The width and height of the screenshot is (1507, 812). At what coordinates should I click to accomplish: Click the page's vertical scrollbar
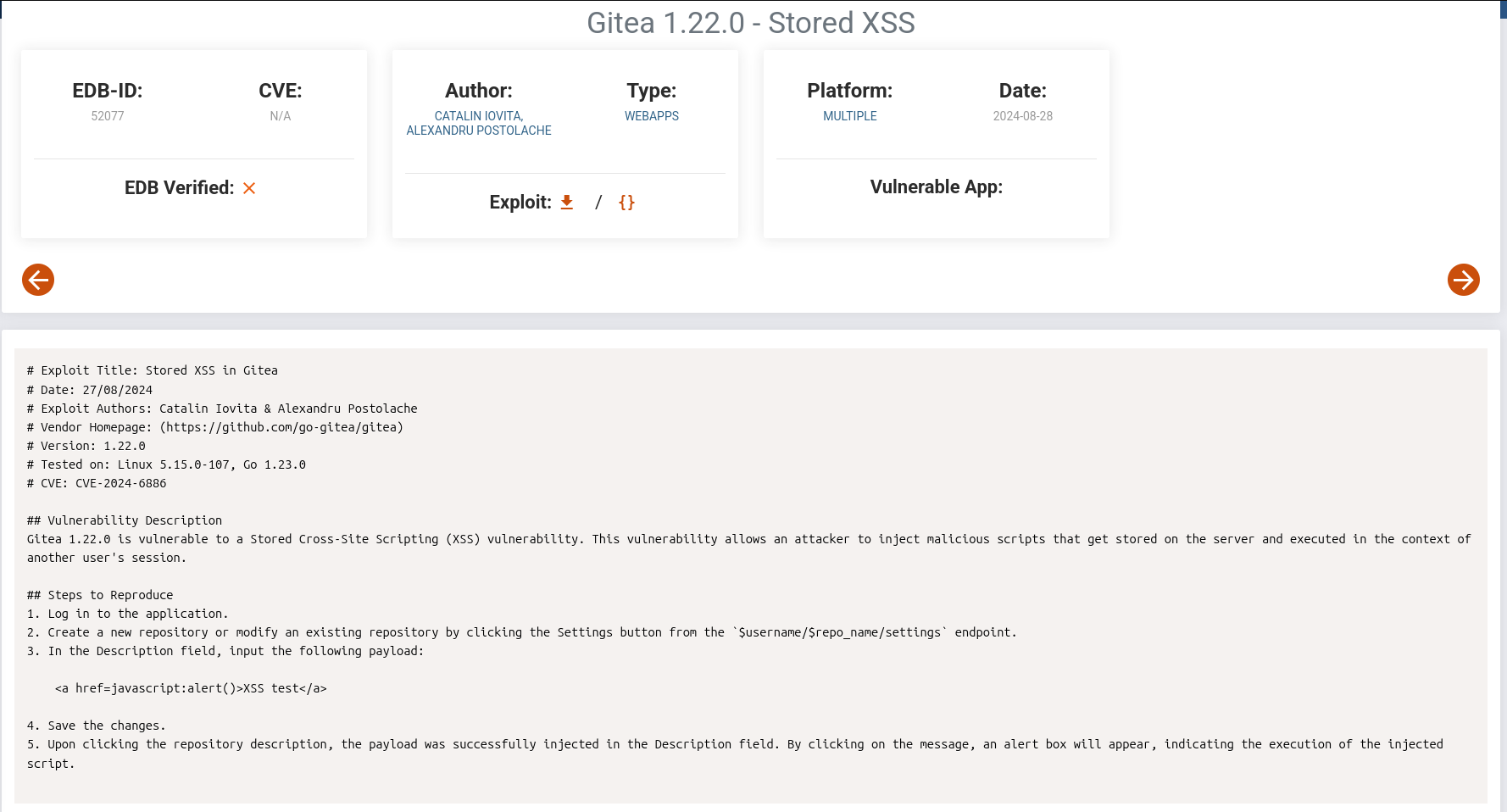pyautogui.click(x=1503, y=339)
